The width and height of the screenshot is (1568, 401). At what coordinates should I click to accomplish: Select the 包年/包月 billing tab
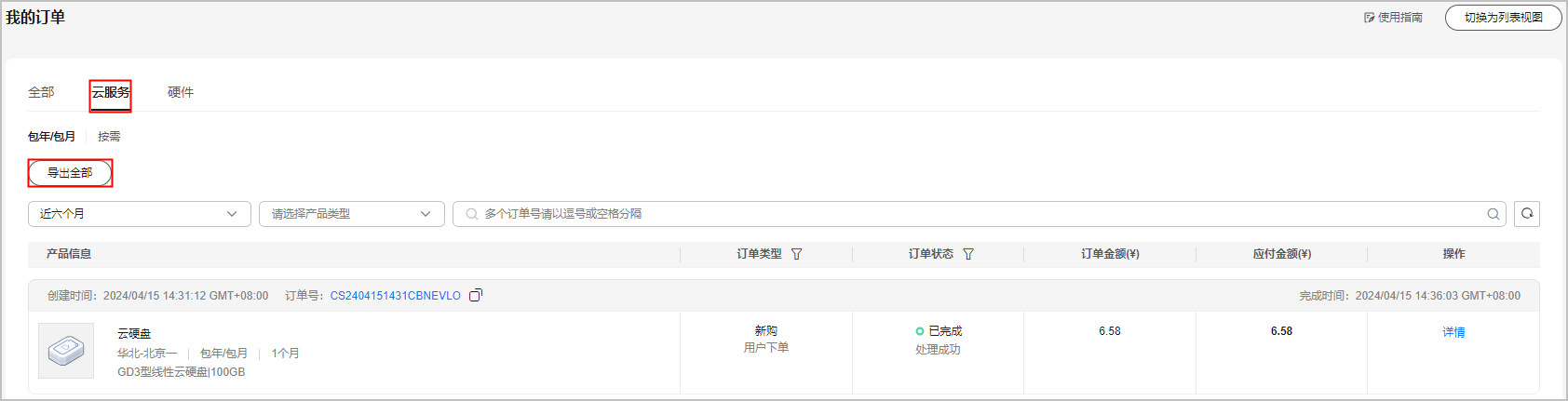coord(51,136)
